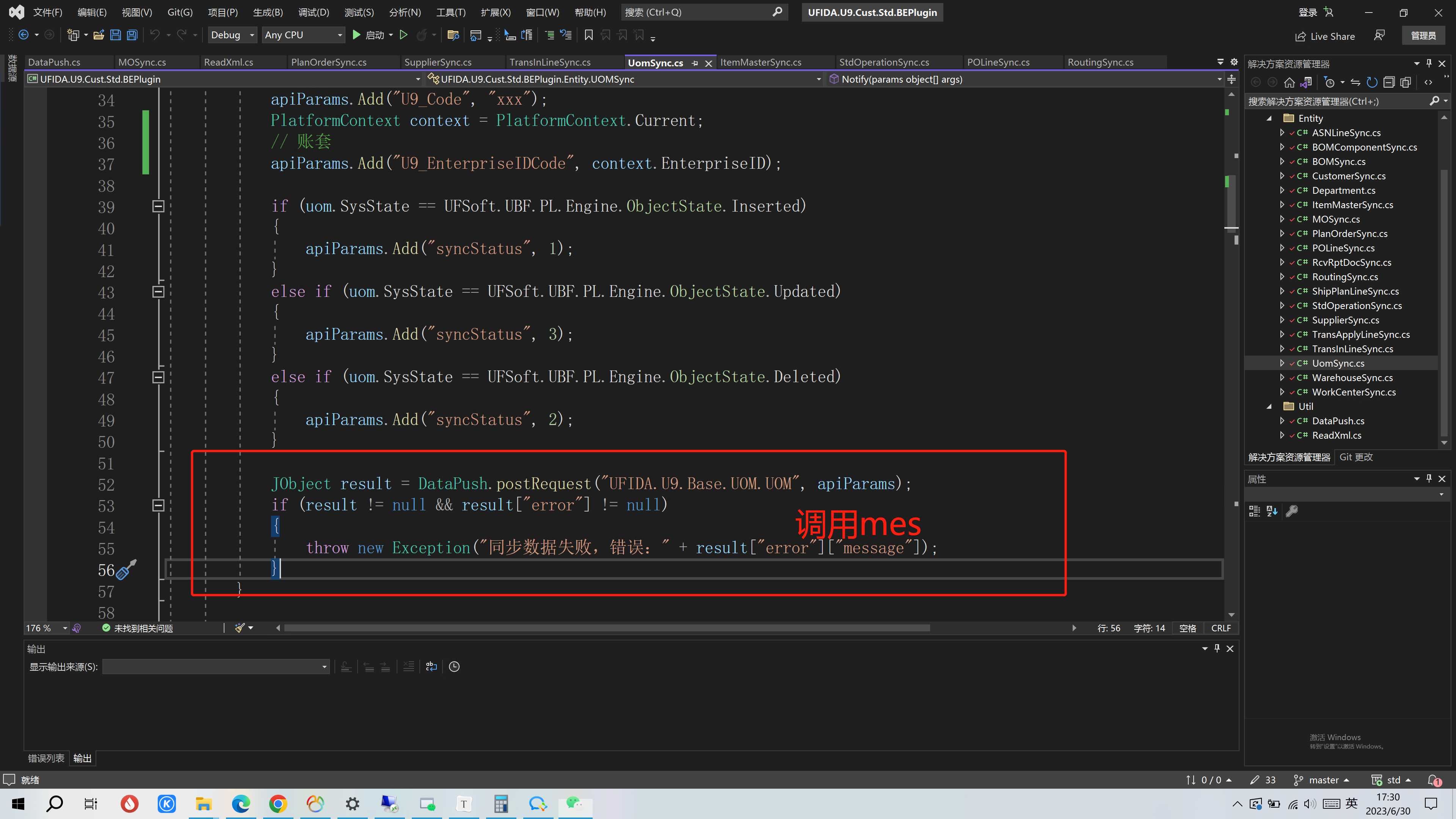Collapse the Entity folder in tree
Screen dimensions: 1456x819
[1269, 118]
